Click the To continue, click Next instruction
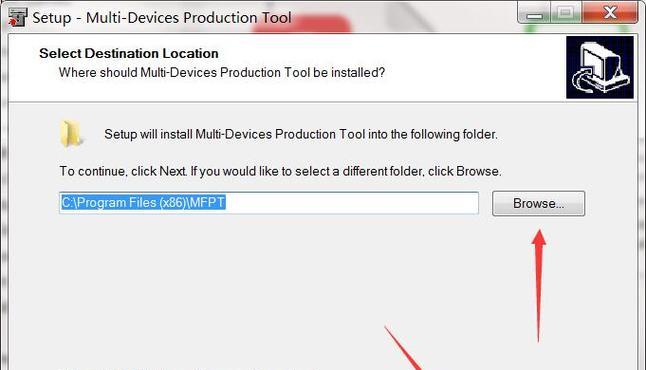This screenshot has height=370, width=646. (x=281, y=171)
